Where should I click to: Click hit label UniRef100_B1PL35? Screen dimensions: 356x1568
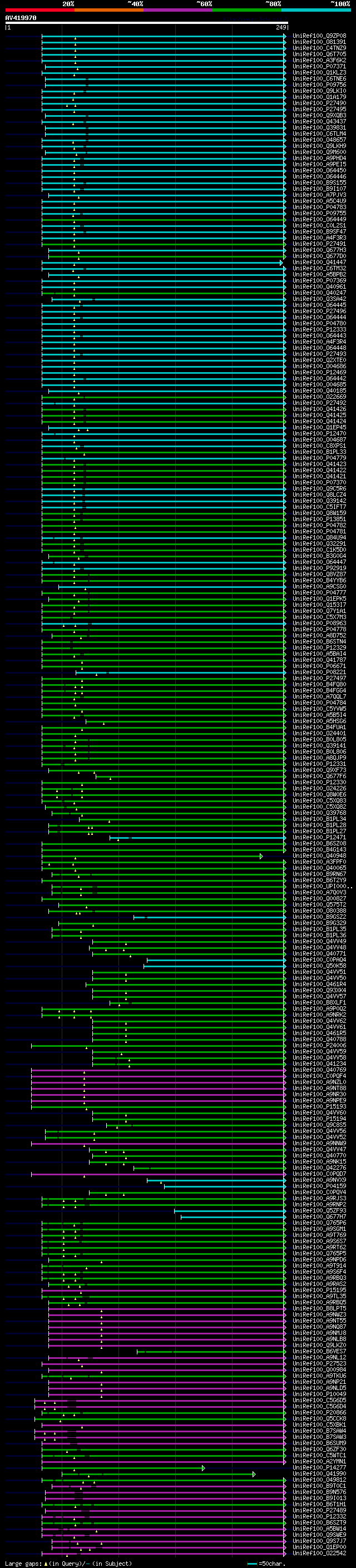click(x=319, y=928)
